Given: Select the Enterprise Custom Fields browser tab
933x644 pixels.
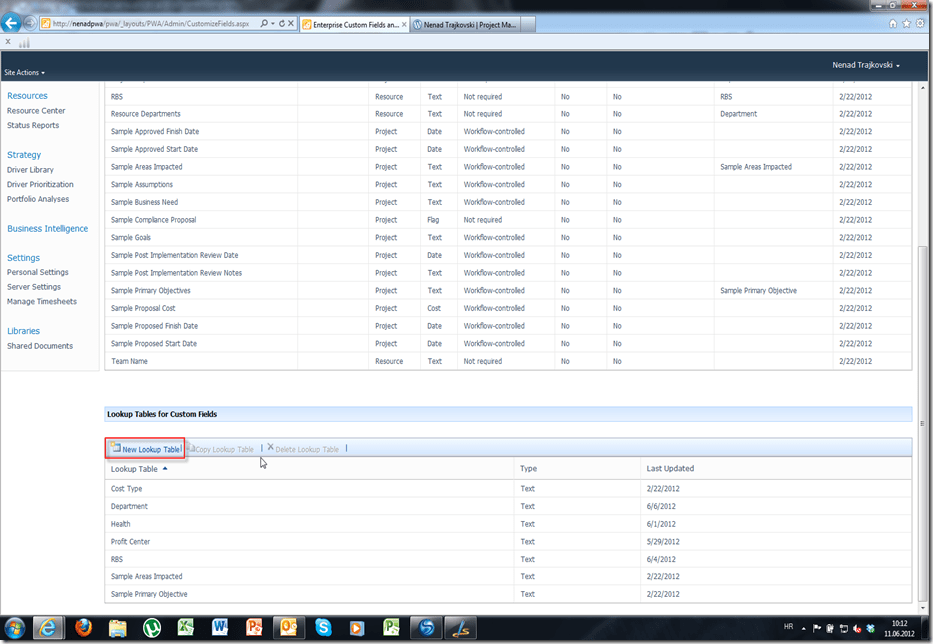Looking at the screenshot, I should pyautogui.click(x=350, y=22).
